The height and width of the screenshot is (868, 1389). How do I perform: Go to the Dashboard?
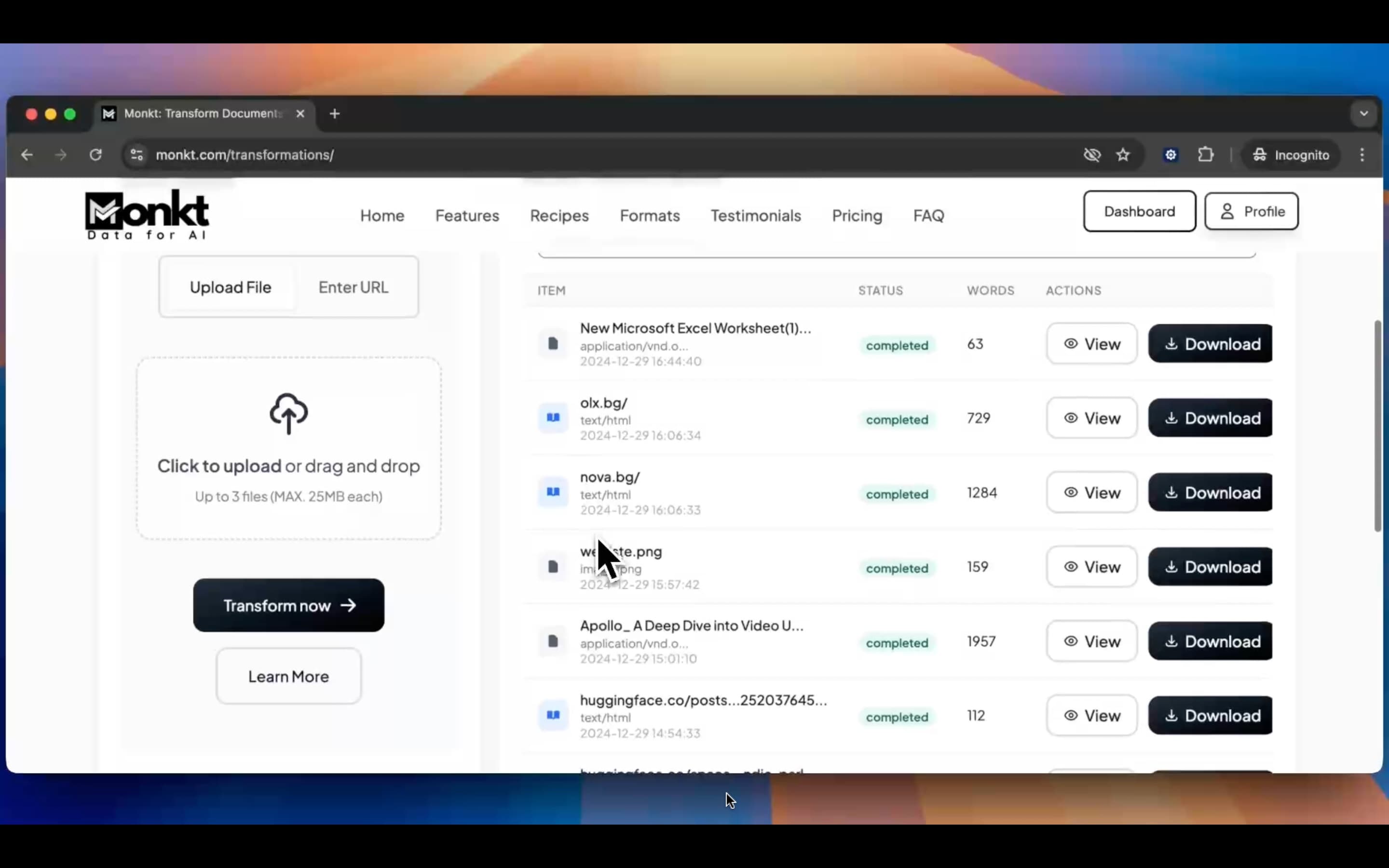pyautogui.click(x=1139, y=211)
